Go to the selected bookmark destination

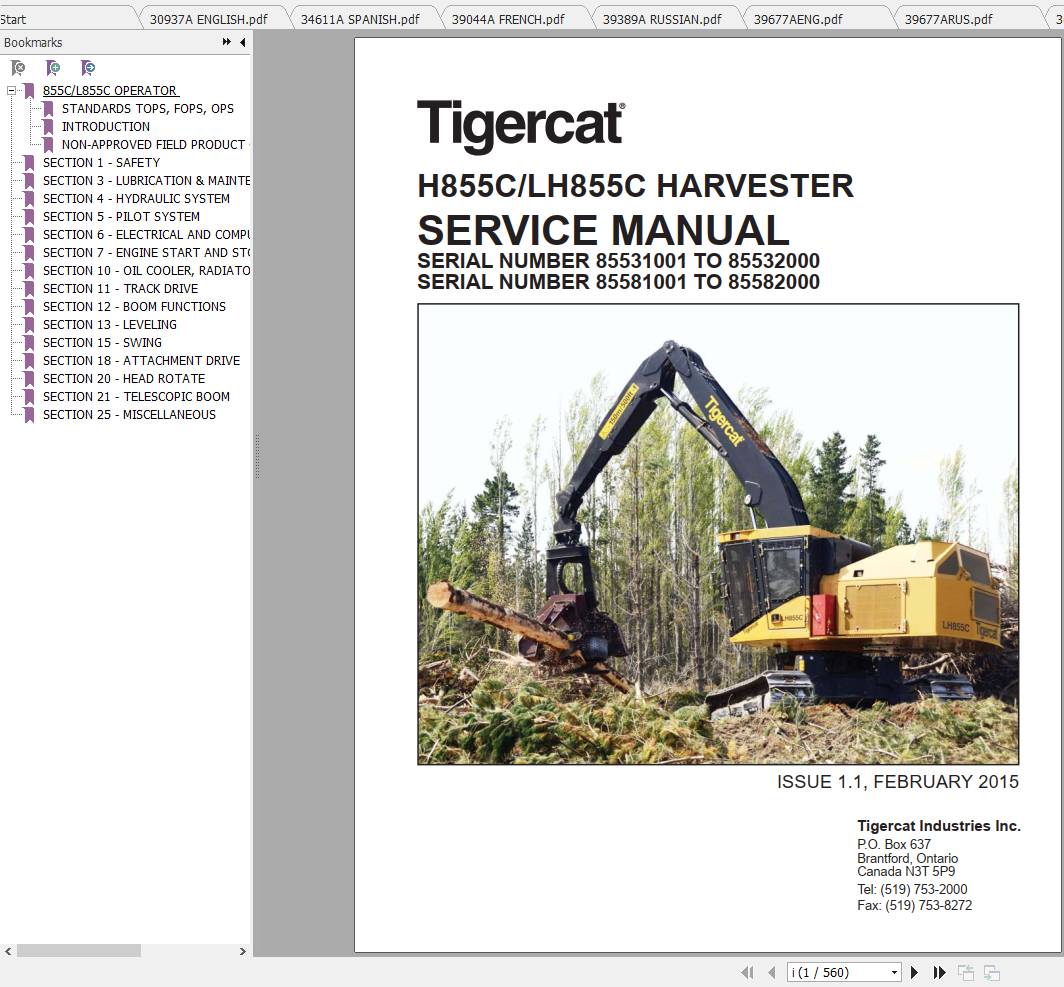click(x=88, y=68)
